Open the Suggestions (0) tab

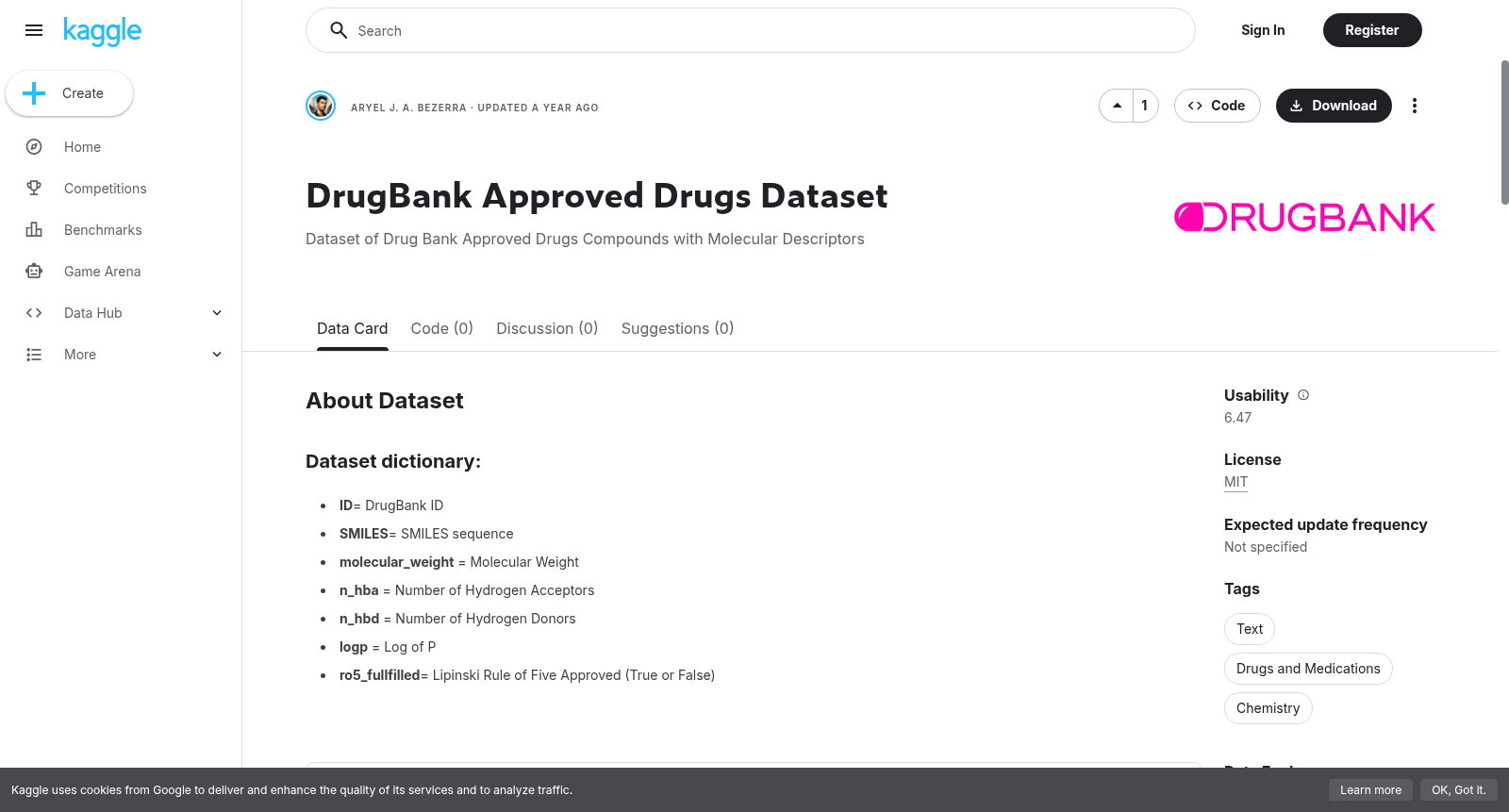click(677, 328)
